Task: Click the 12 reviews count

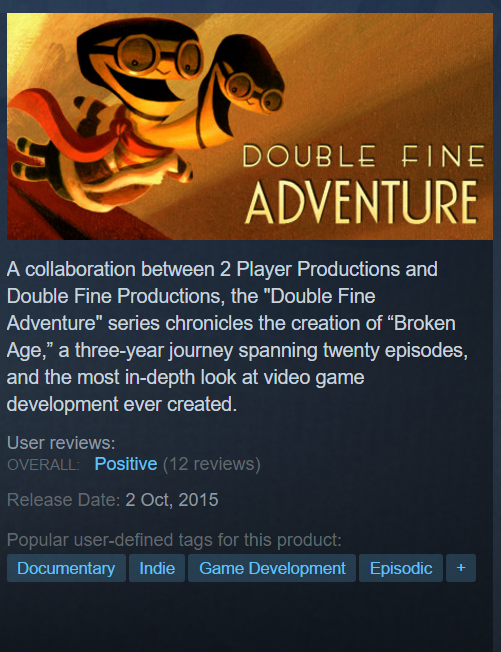Action: coord(212,464)
